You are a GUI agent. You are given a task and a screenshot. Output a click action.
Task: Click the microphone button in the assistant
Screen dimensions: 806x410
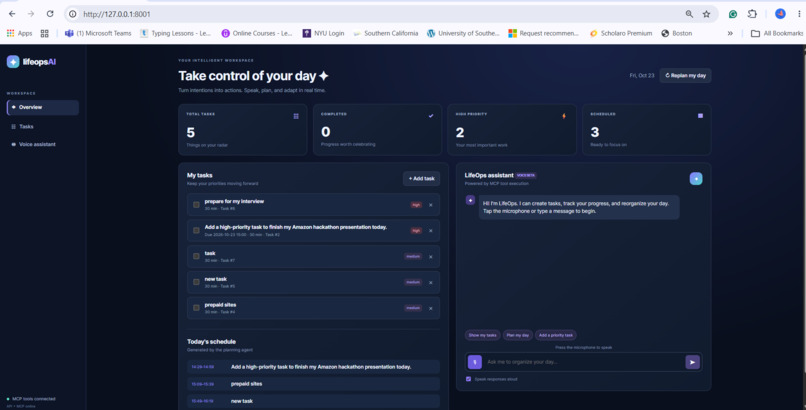(474, 362)
